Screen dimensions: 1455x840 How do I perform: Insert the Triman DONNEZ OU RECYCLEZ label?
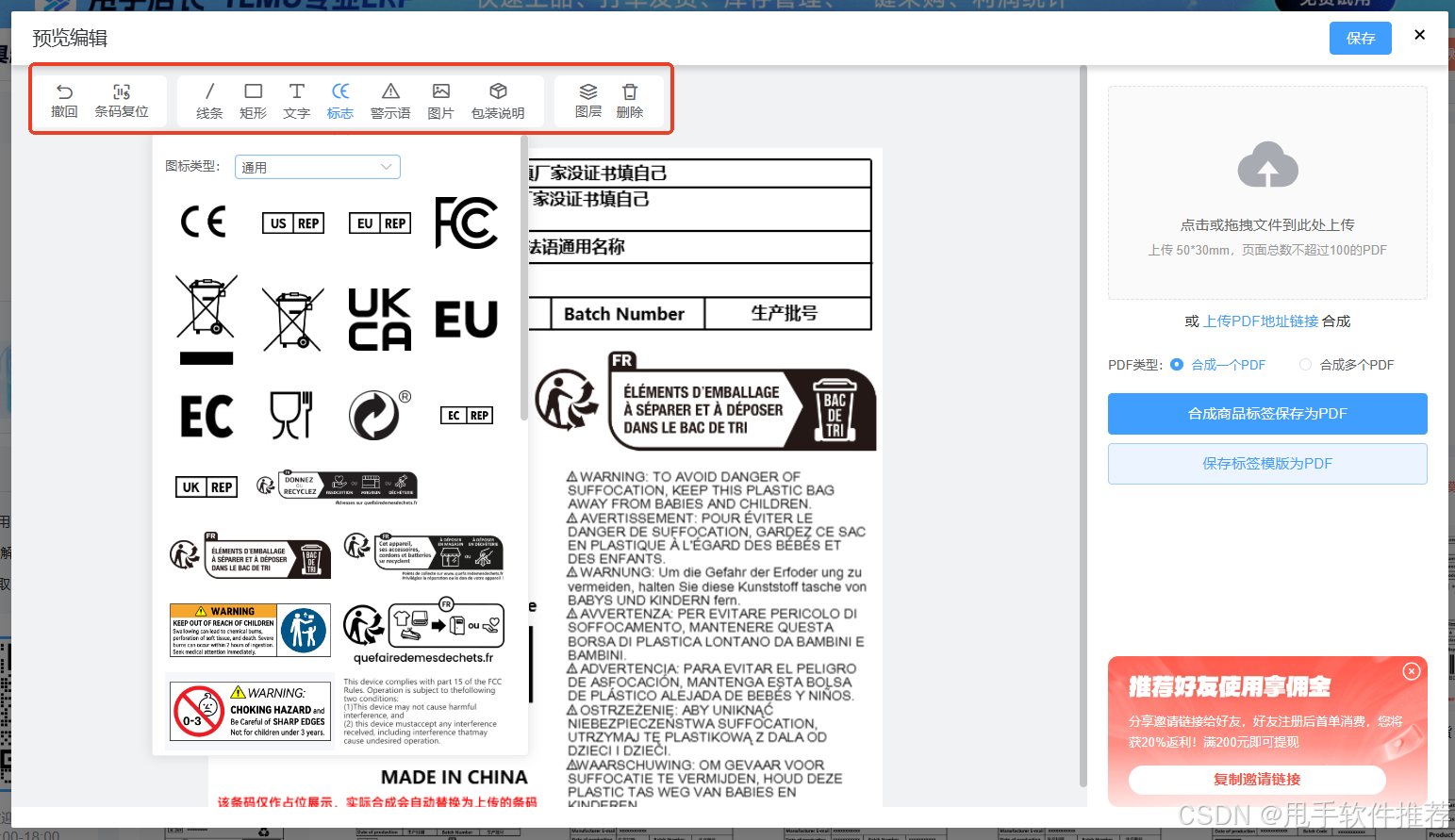(x=337, y=487)
